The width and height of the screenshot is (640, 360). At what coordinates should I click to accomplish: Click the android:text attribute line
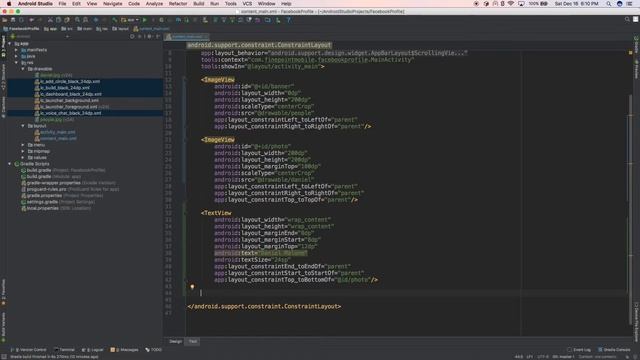point(260,253)
